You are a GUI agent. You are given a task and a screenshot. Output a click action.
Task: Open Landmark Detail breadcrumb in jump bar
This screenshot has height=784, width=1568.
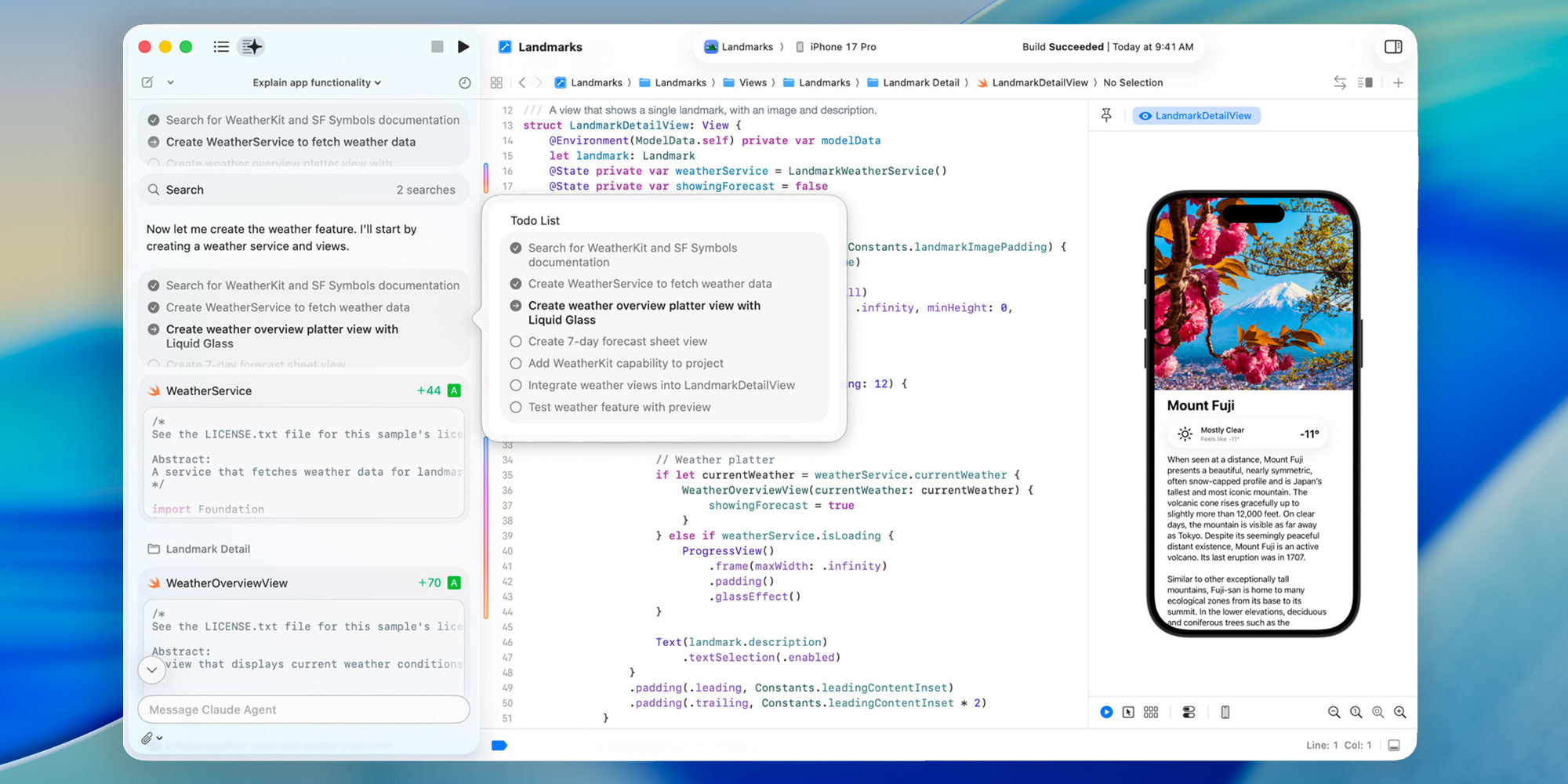(921, 82)
